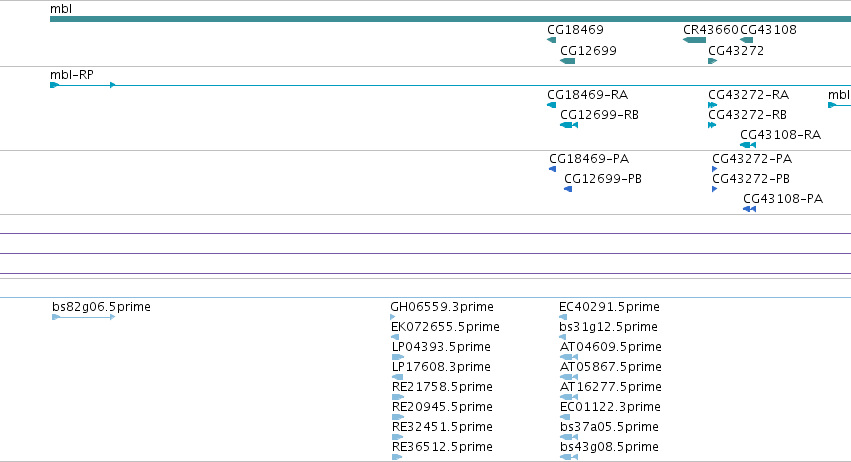This screenshot has height=462, width=851.
Task: Select the mbl-RP transcript line
Action: point(450,85)
